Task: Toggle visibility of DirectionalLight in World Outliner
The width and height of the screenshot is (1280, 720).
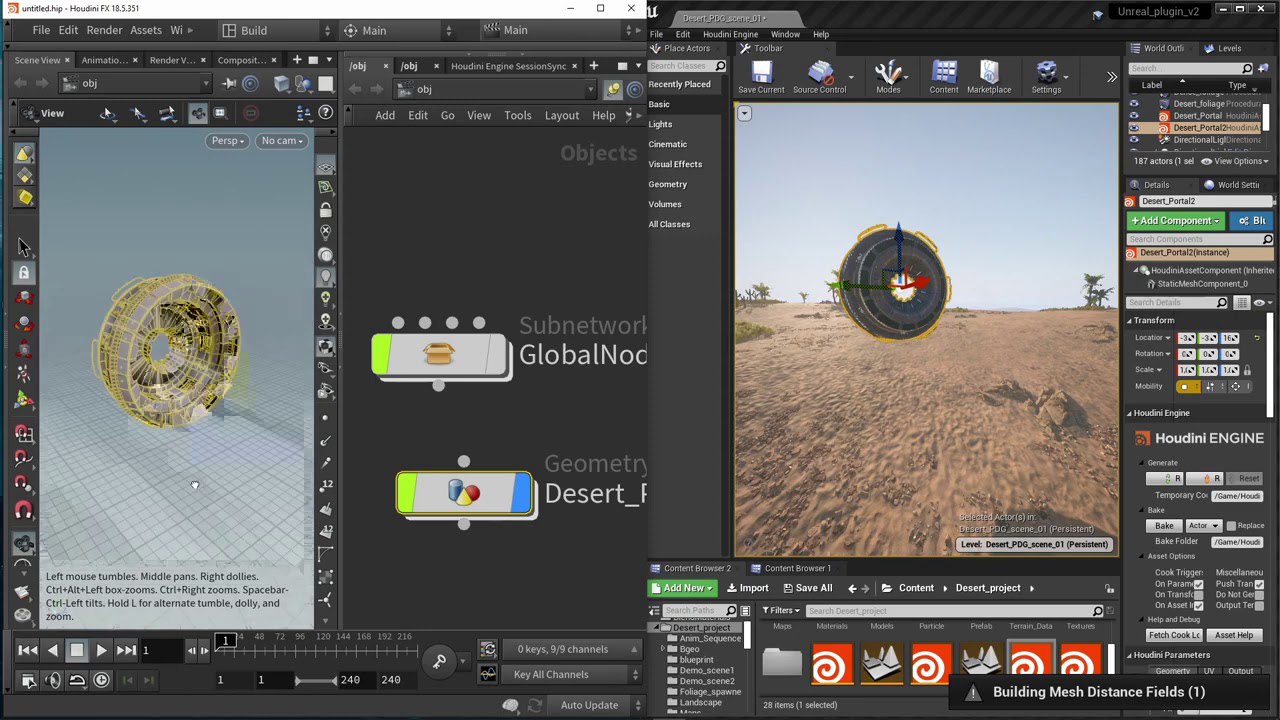Action: pos(1133,140)
